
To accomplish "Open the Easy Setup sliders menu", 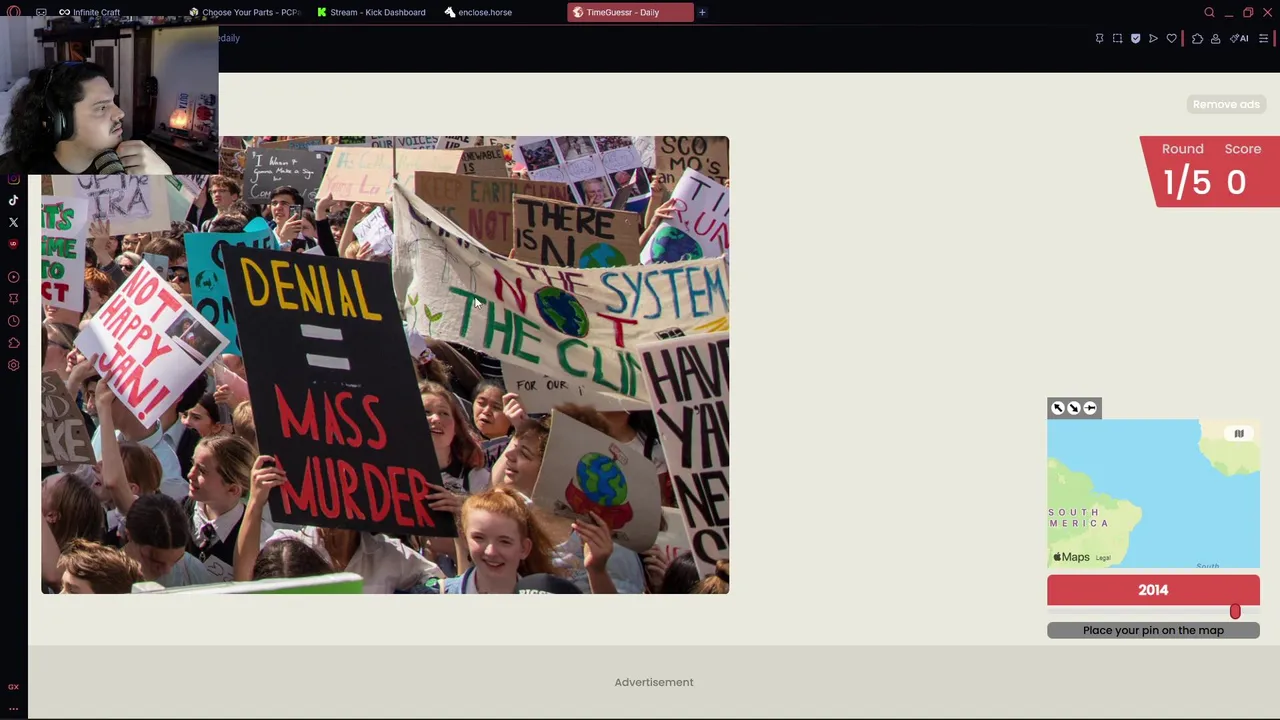I will 1263,38.
